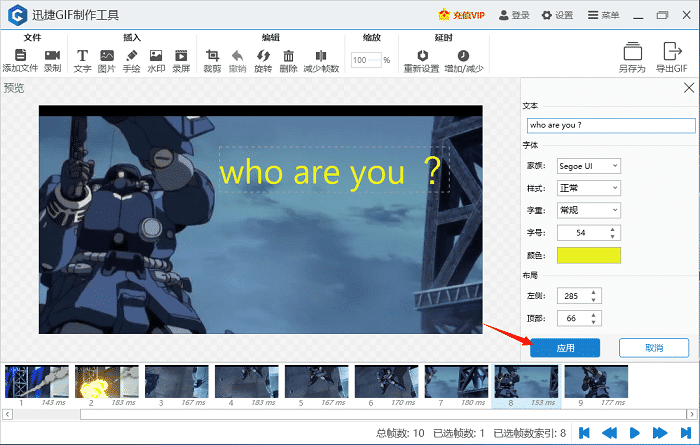700x445 pixels.
Task: Select frame 4 thumbnail (183 ms)
Action: [x=246, y=382]
